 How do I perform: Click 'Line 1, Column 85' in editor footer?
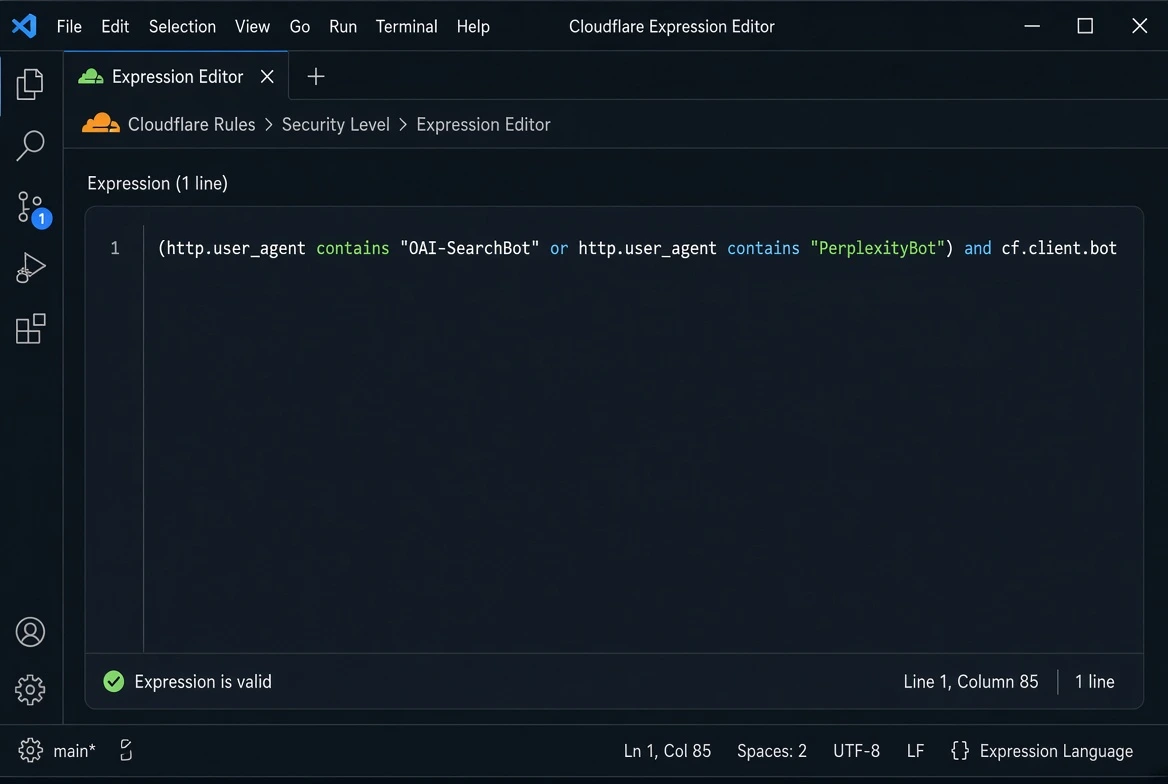point(970,681)
